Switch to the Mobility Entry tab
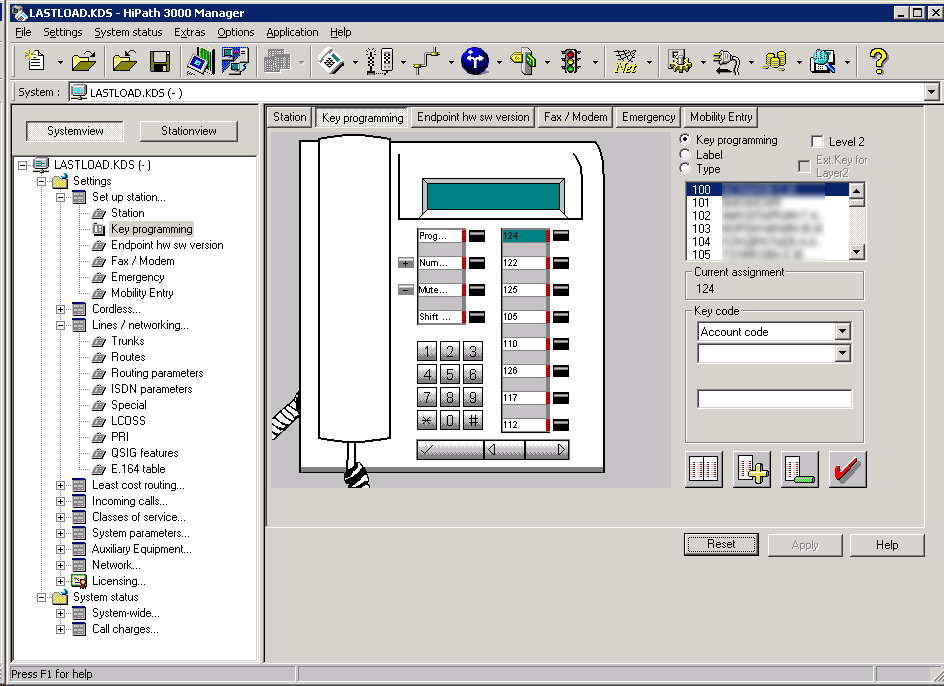This screenshot has height=686, width=944. 721,117
